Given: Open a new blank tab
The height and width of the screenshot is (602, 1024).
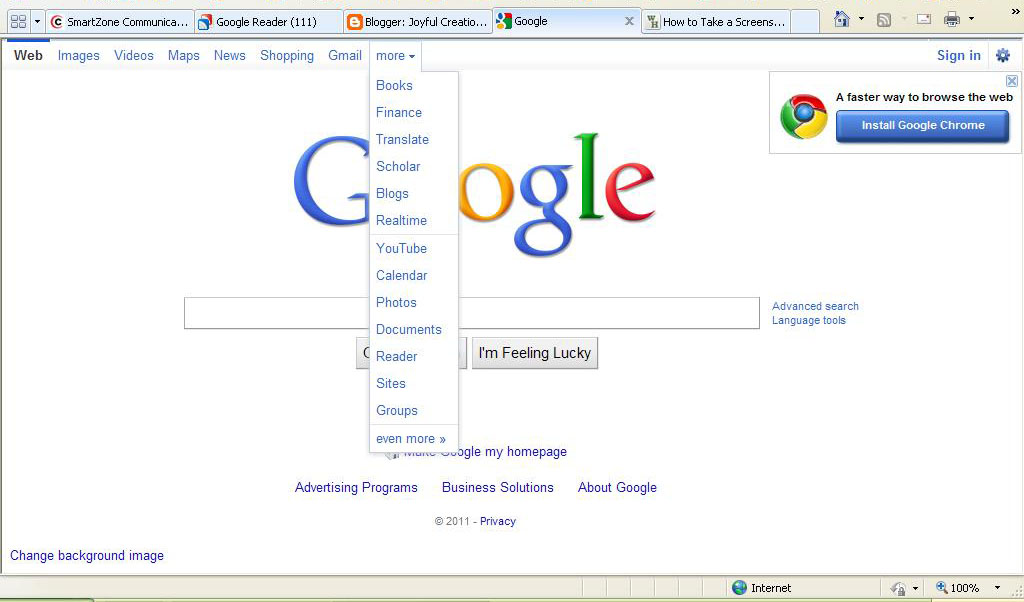Looking at the screenshot, I should coord(805,22).
